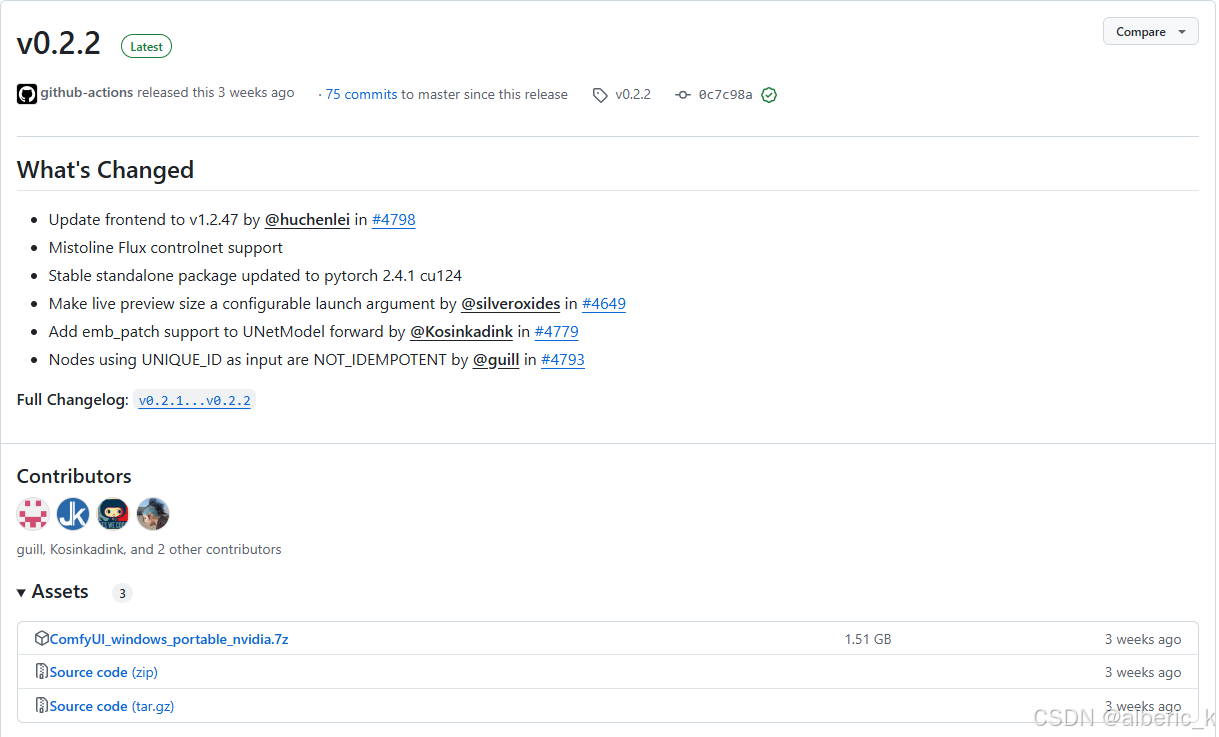Click the Mistoline Flux controlnet support line
This screenshot has width=1219, height=737.
pyautogui.click(x=166, y=248)
